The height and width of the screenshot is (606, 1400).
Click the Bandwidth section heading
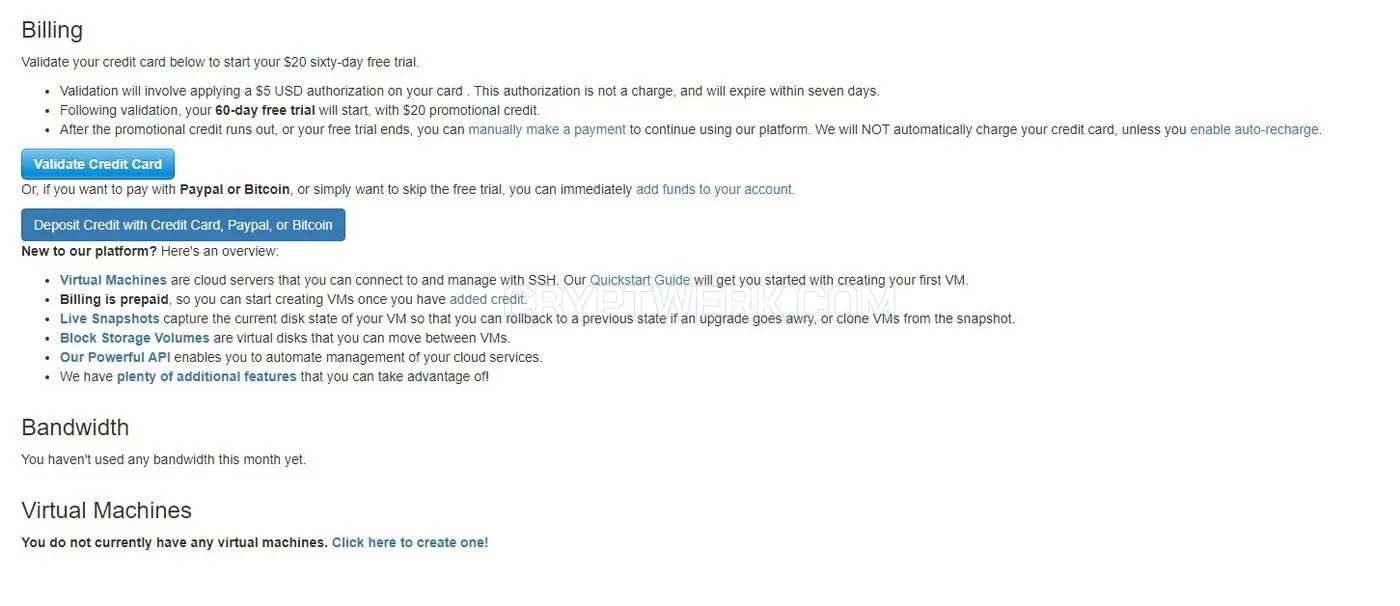click(x=75, y=427)
